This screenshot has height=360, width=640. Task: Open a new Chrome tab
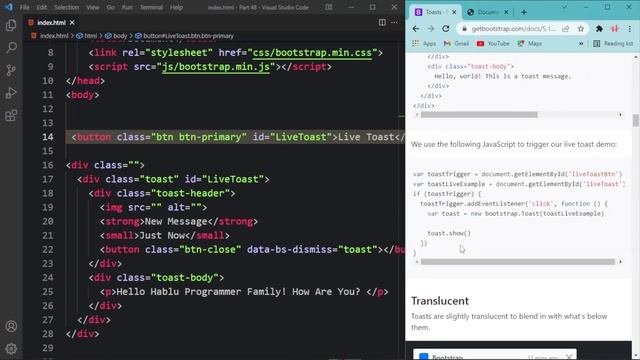pyautogui.click(x=524, y=12)
